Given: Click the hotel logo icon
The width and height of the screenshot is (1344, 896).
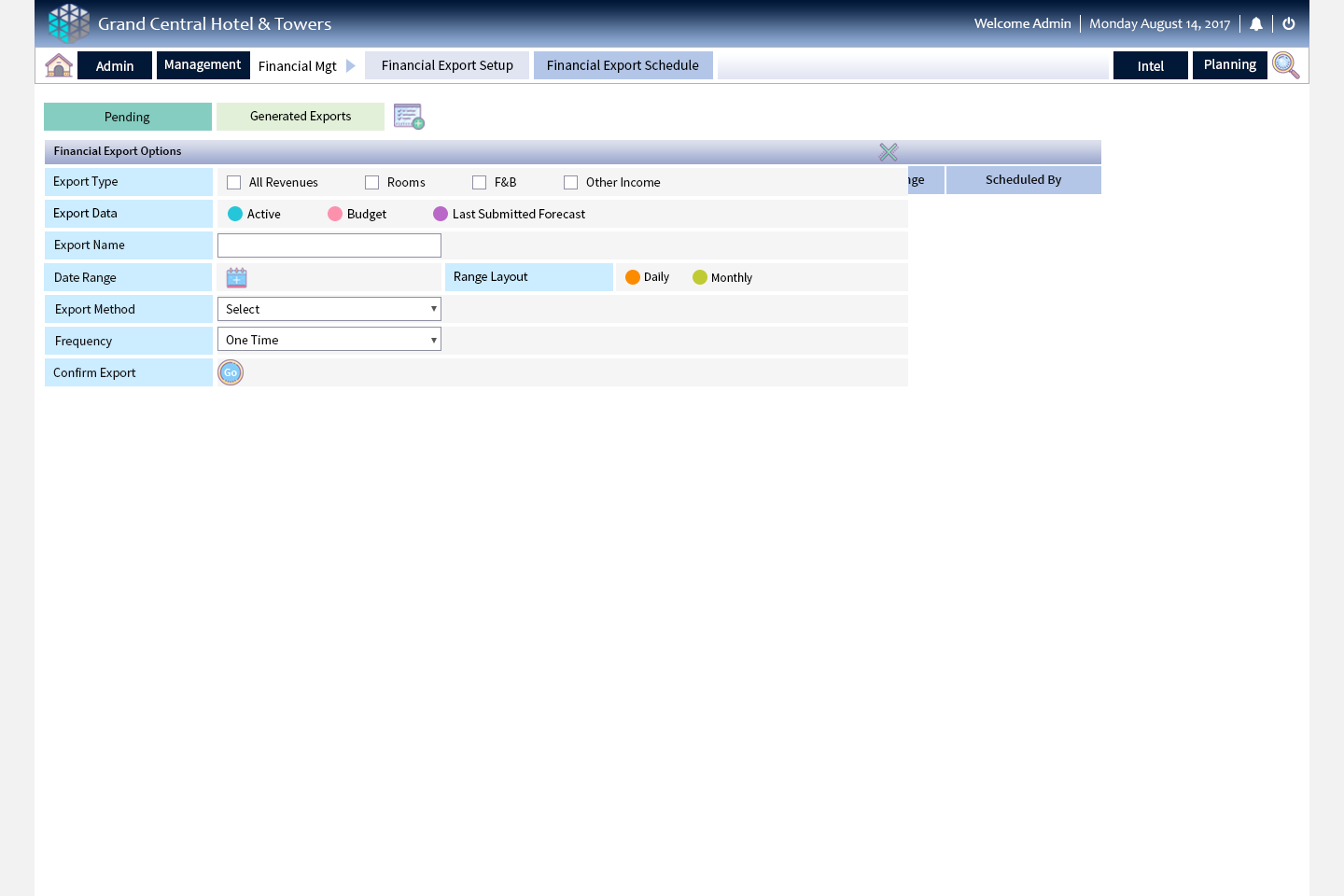Looking at the screenshot, I should tap(69, 23).
